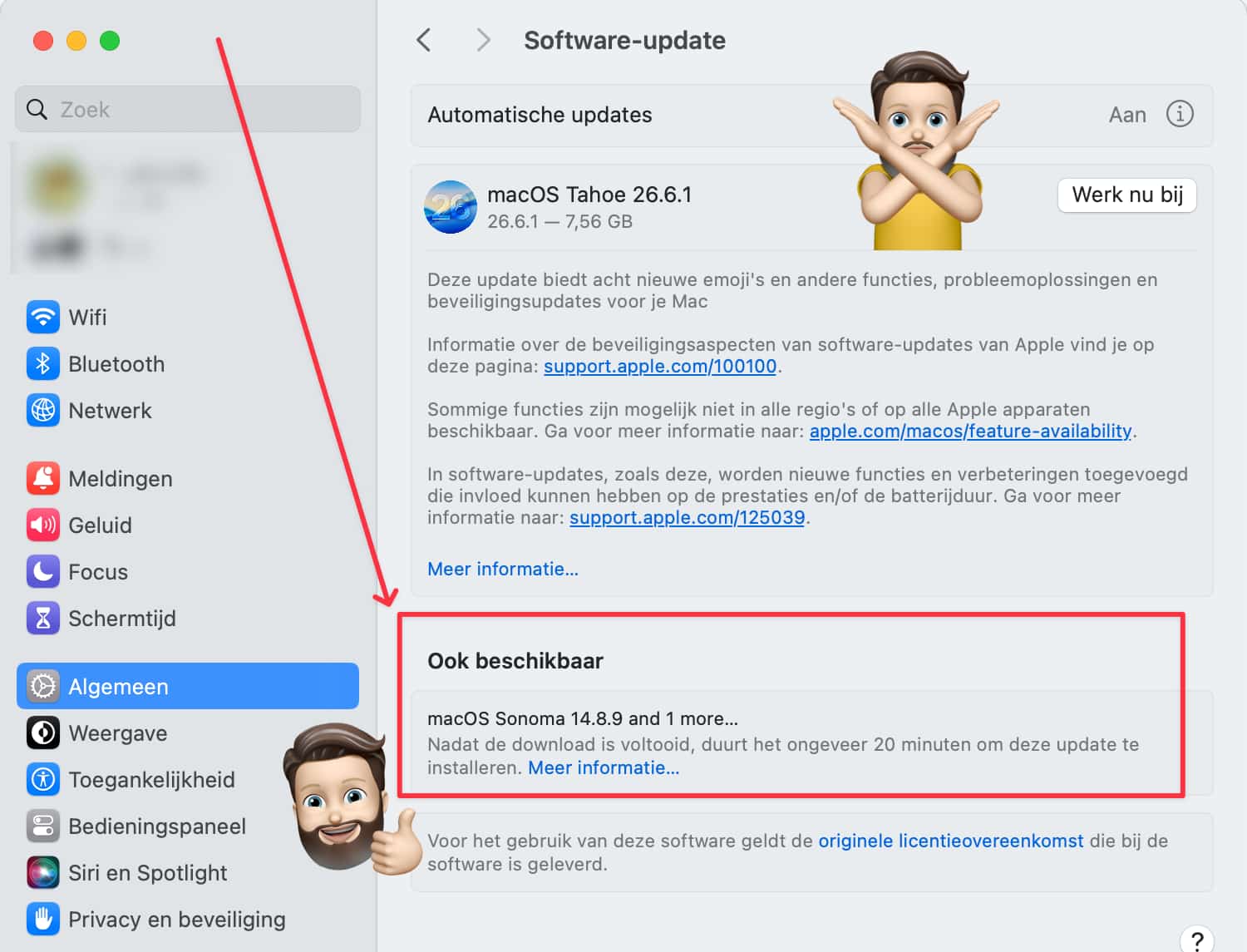The height and width of the screenshot is (952, 1247).
Task: Click the Geluid speaker icon
Action: pyautogui.click(x=42, y=525)
